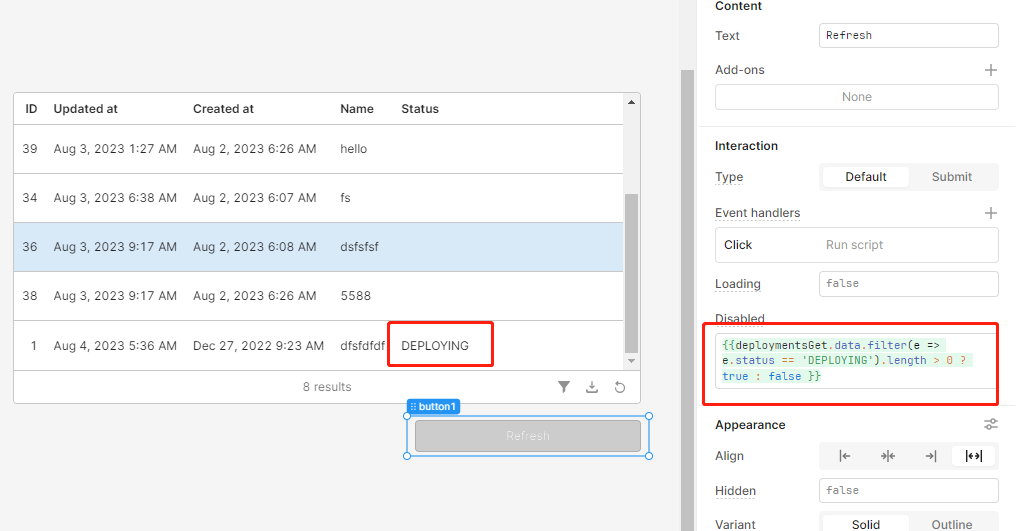Open Appearance advanced settings sliders icon

pos(990,425)
